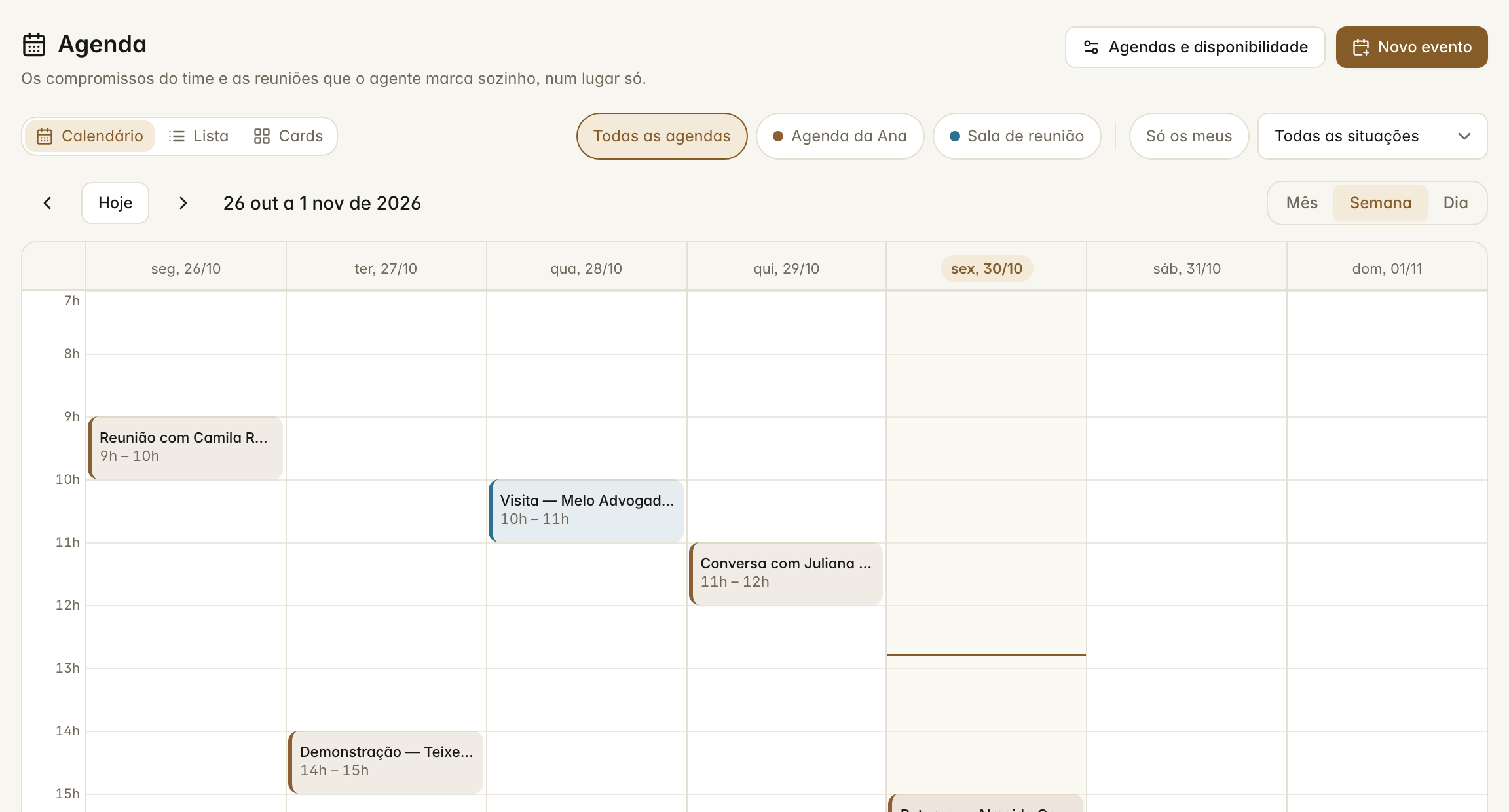Toggle Sala de reunião filter
The image size is (1509, 812).
(x=1017, y=136)
